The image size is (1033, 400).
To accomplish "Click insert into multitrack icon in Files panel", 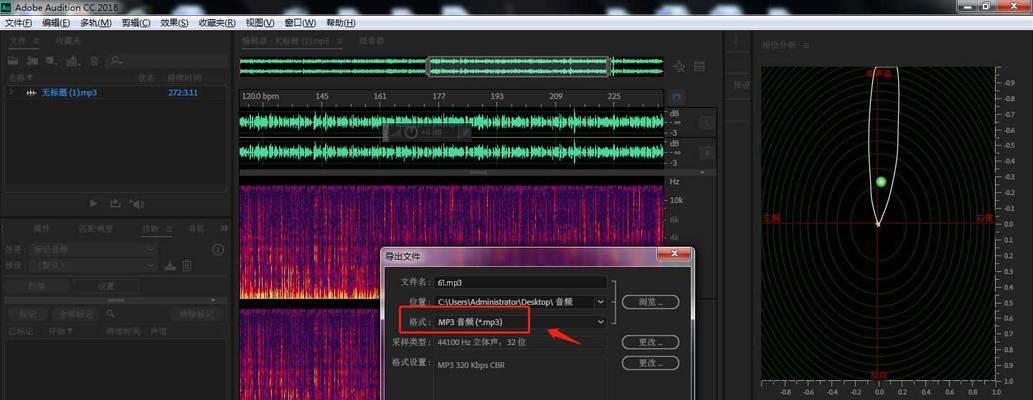I will point(73,61).
